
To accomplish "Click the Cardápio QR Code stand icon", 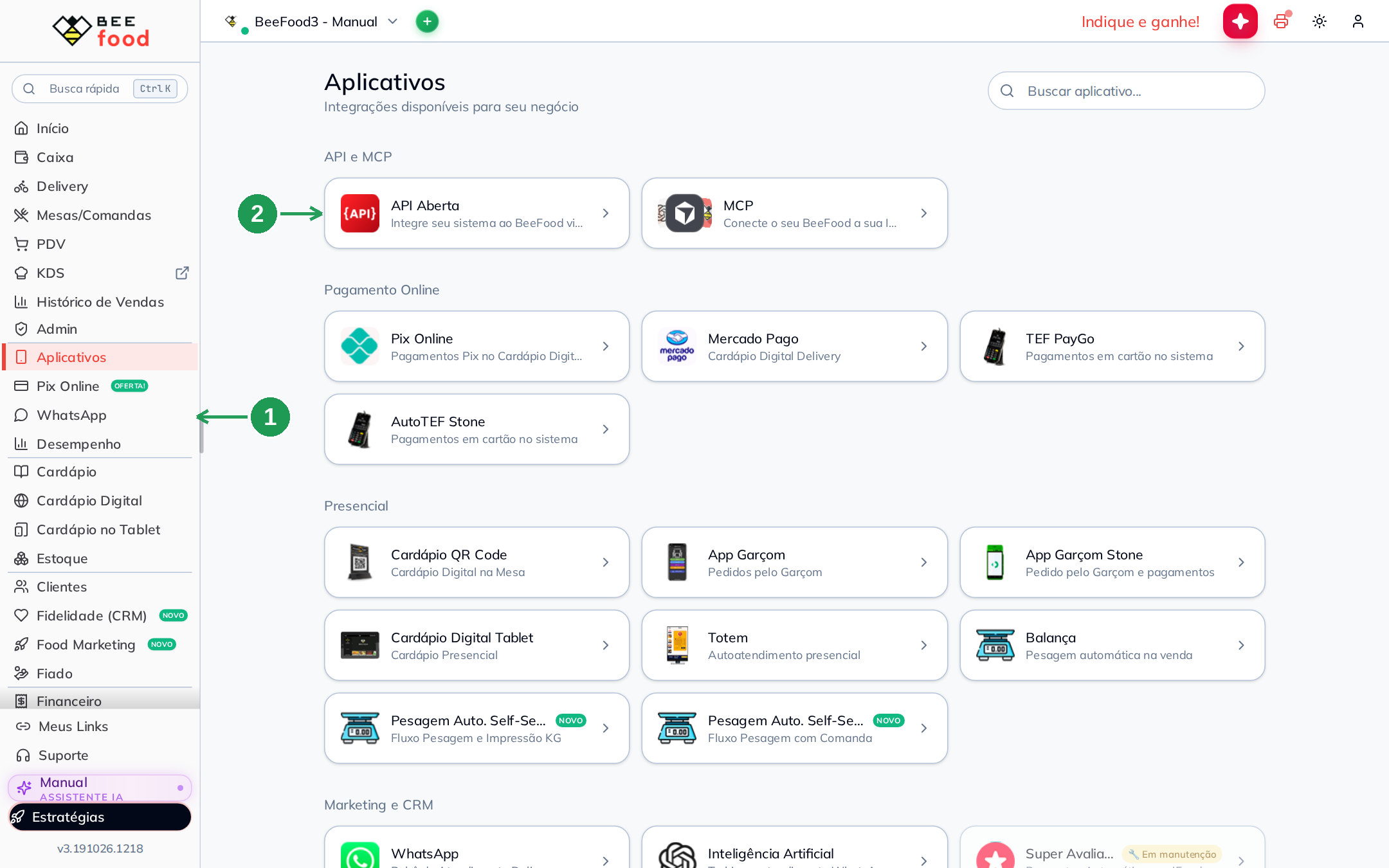I will (x=359, y=562).
